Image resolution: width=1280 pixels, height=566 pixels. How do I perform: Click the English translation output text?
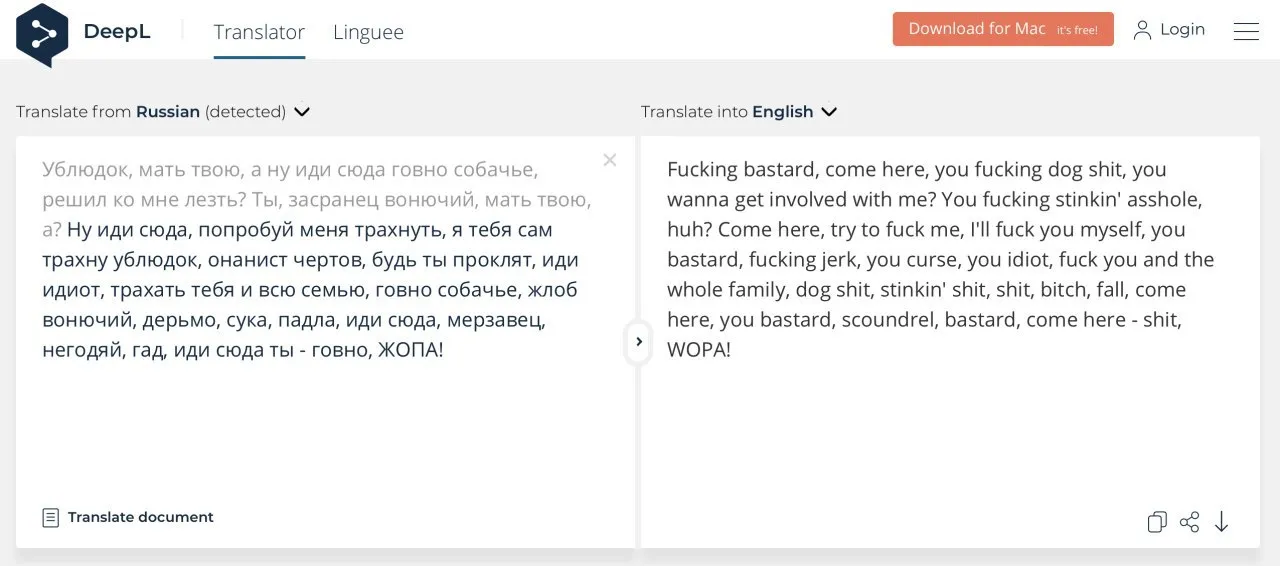tap(940, 260)
